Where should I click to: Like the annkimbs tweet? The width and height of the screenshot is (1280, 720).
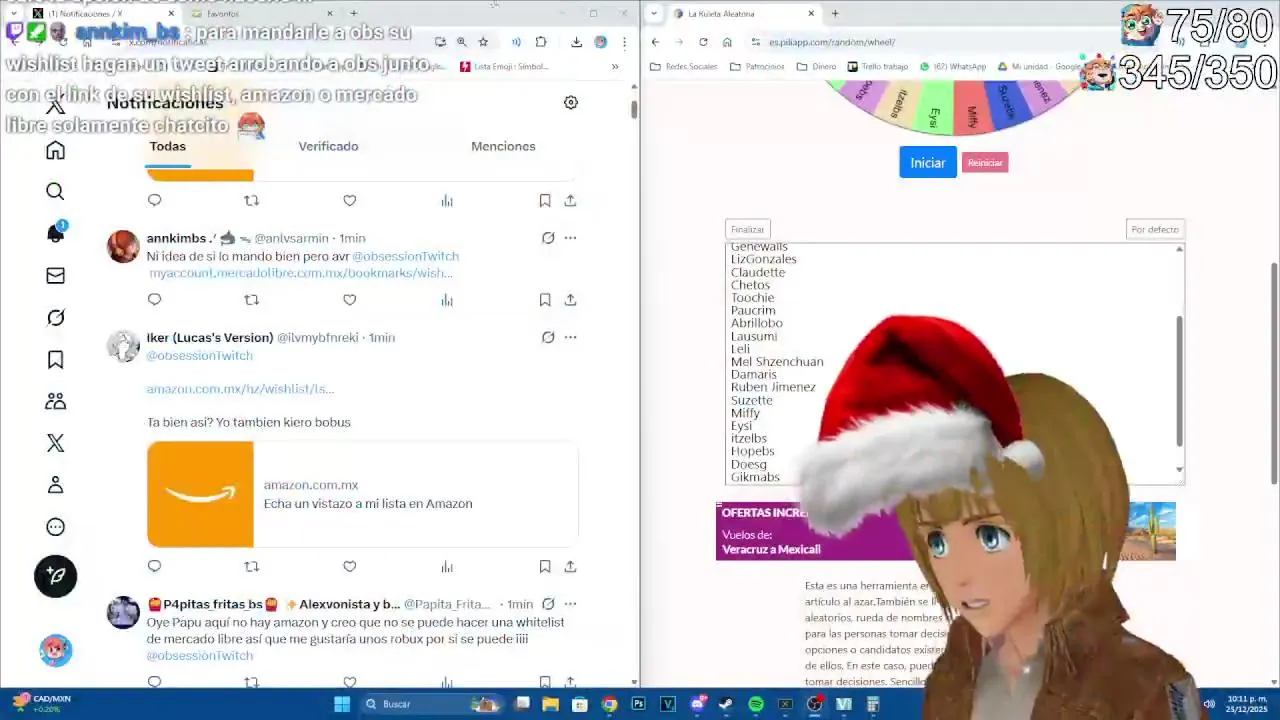349,299
